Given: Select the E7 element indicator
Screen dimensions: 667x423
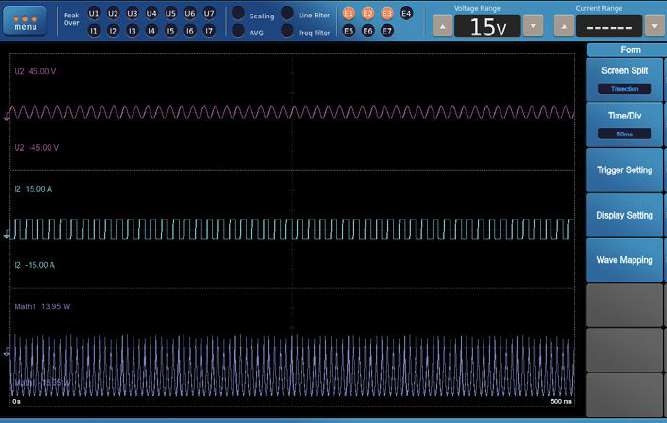Looking at the screenshot, I should pos(387,31).
